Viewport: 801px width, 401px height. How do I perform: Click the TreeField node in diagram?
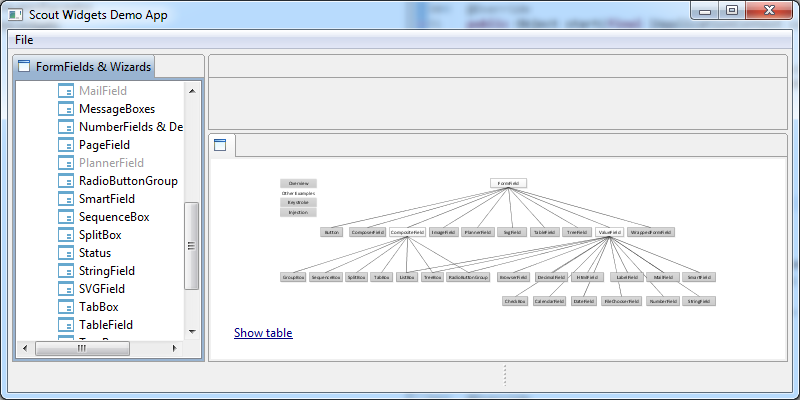577,232
